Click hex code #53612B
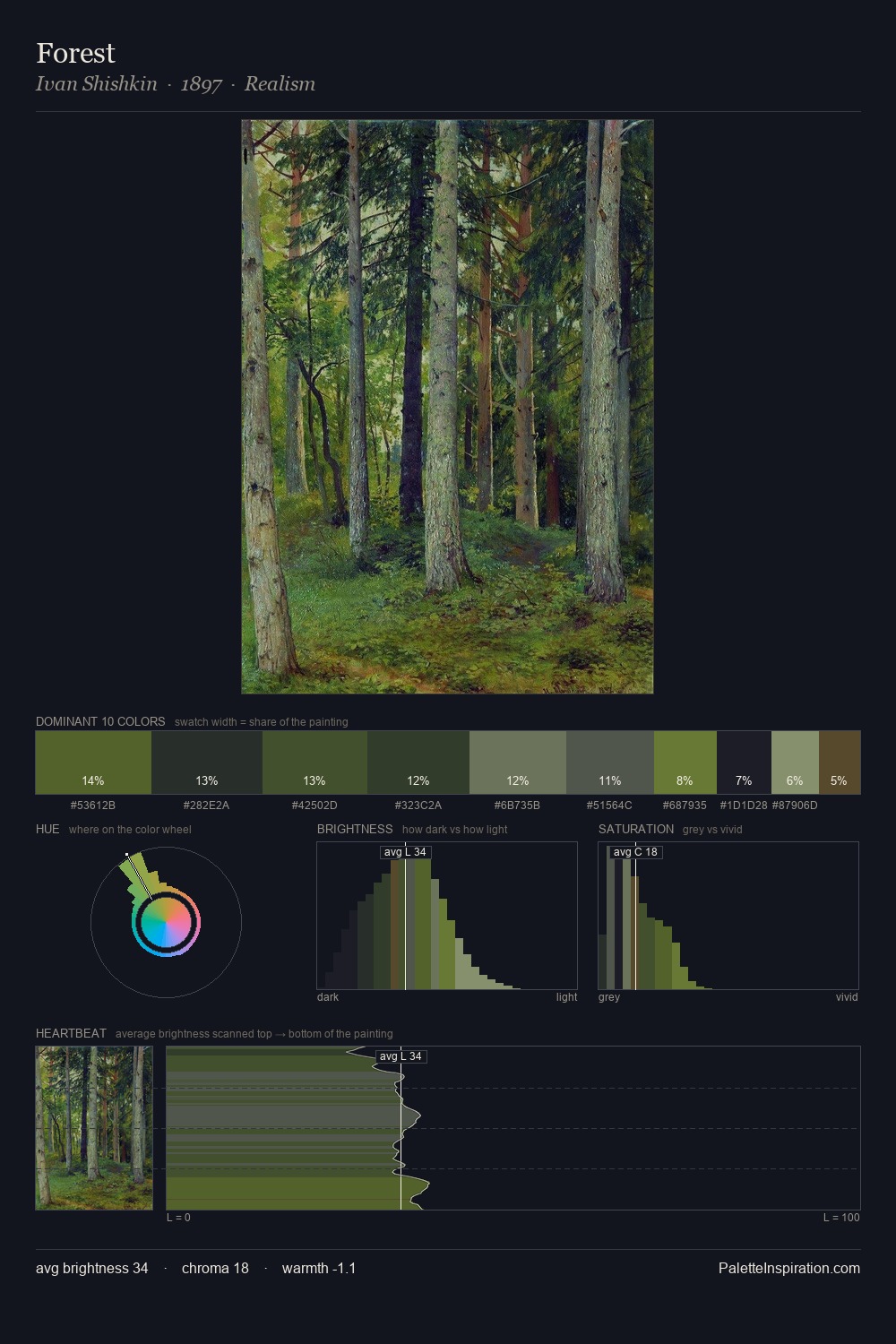The height and width of the screenshot is (1344, 896). pyautogui.click(x=93, y=806)
